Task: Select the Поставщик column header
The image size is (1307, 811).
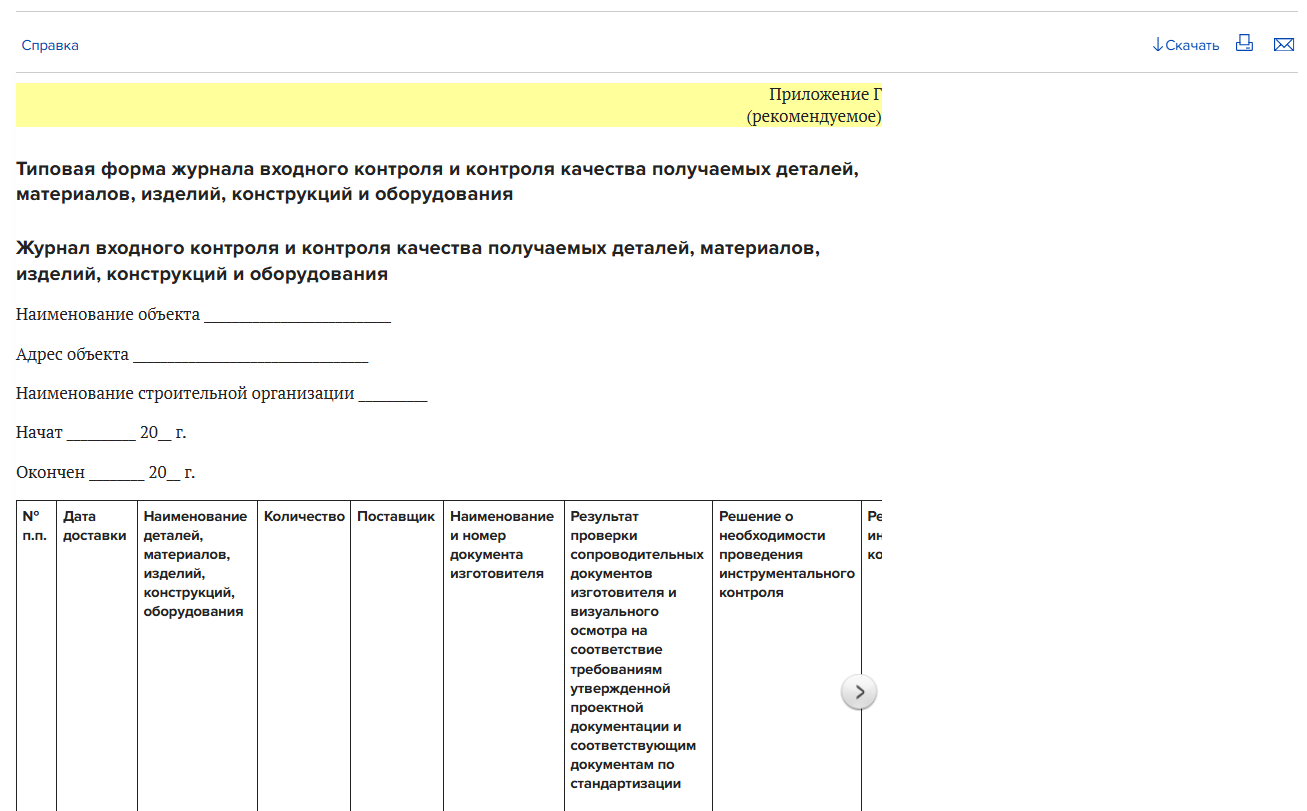Action: pyautogui.click(x=396, y=517)
